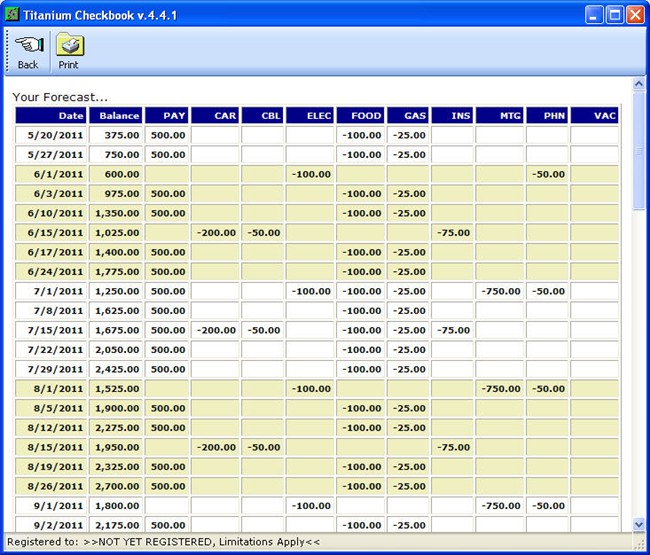Select the 1,350.00 balance cell
The image size is (650, 555).
(x=116, y=213)
